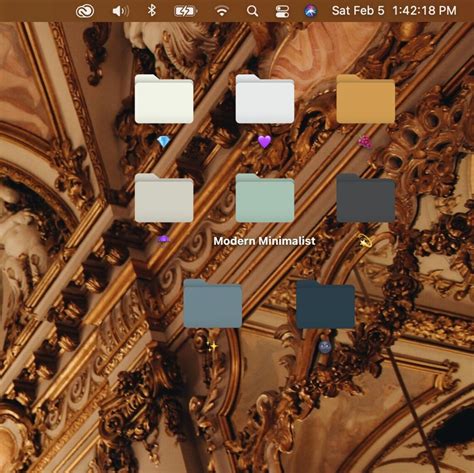This screenshot has height=473, width=474.
Task: Select the charcoal gray folder
Action: pyautogui.click(x=366, y=198)
